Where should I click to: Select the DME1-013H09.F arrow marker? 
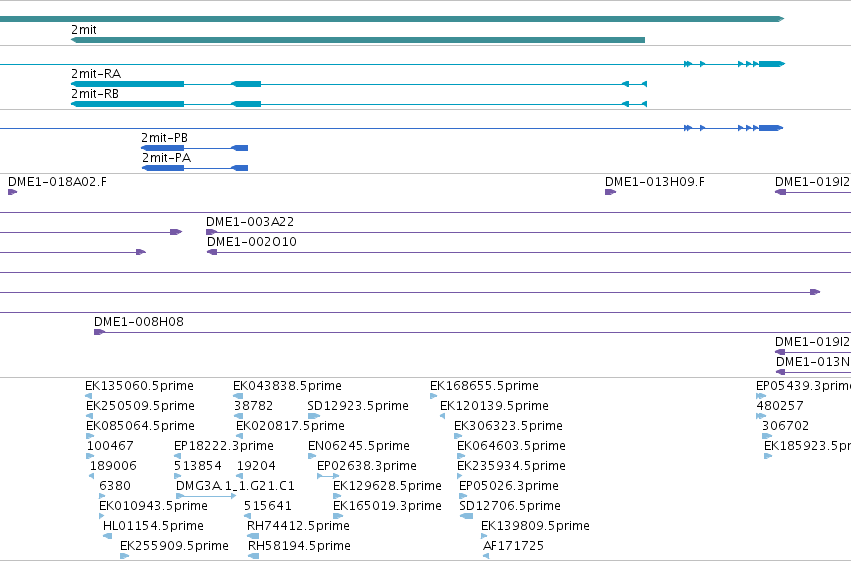click(x=611, y=192)
